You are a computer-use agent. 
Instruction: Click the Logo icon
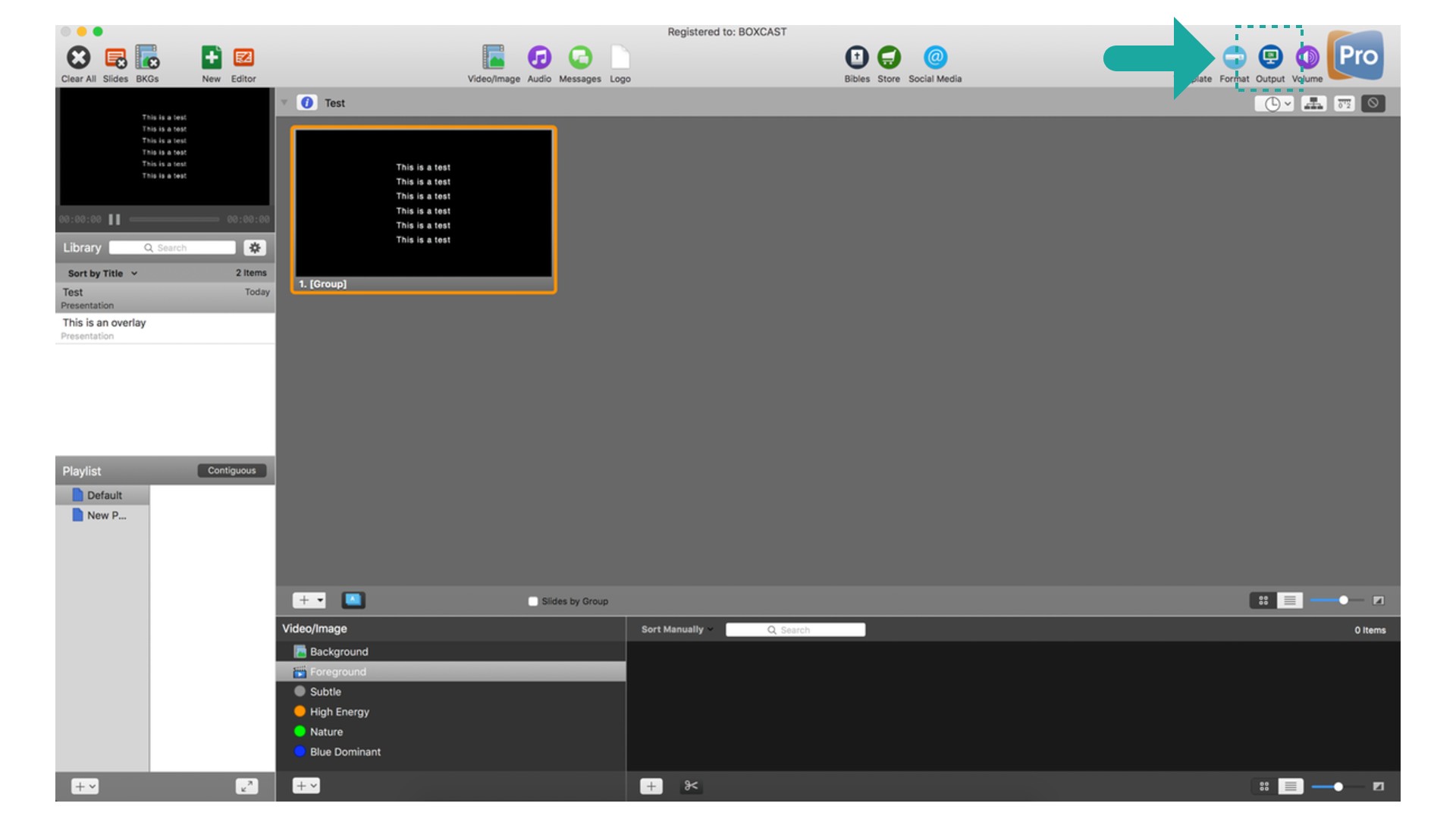(x=620, y=58)
